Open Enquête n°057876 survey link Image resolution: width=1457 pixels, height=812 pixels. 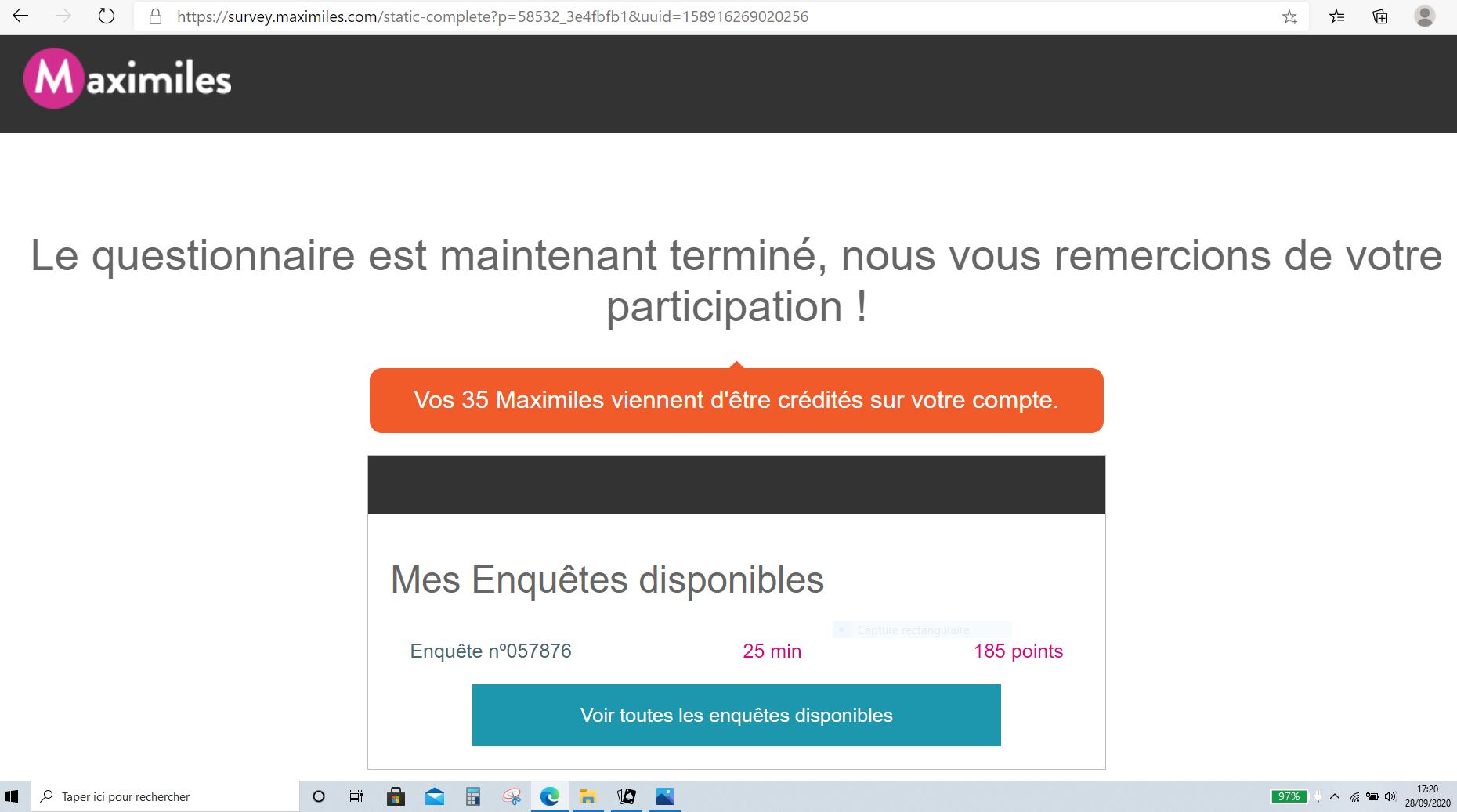[490, 651]
